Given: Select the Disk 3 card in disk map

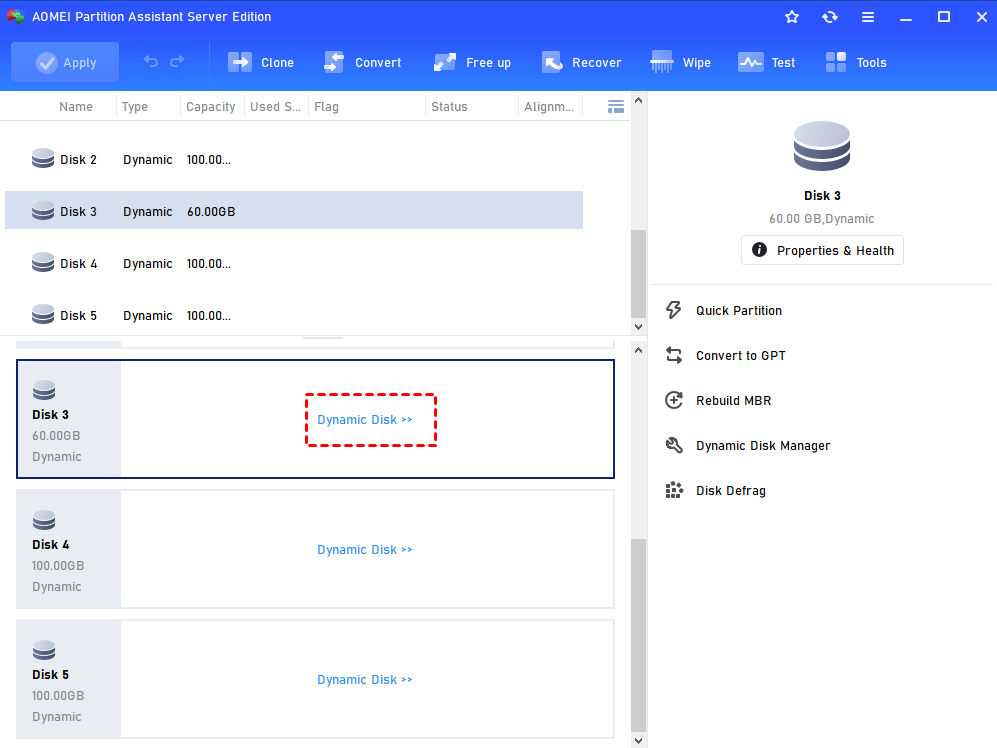Looking at the screenshot, I should [315, 419].
